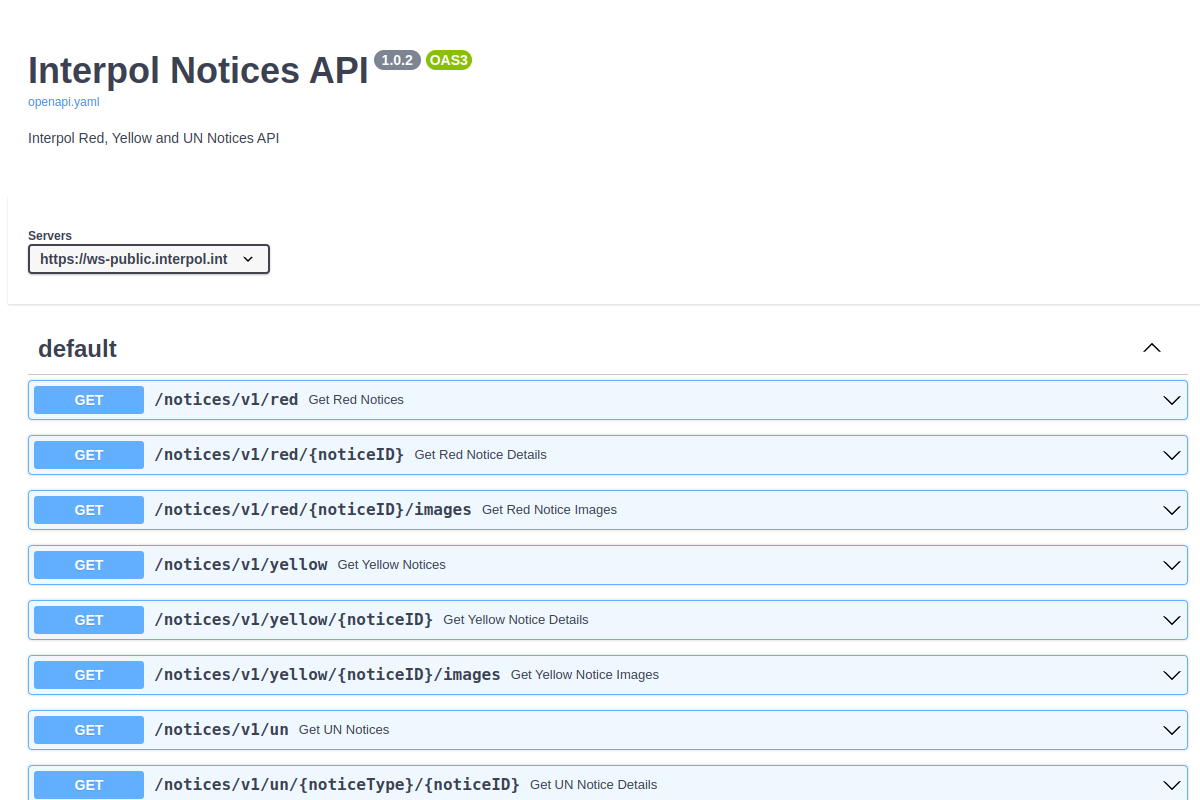Select the /notices/v1/yellow path
The height and width of the screenshot is (800, 1200).
pos(241,565)
